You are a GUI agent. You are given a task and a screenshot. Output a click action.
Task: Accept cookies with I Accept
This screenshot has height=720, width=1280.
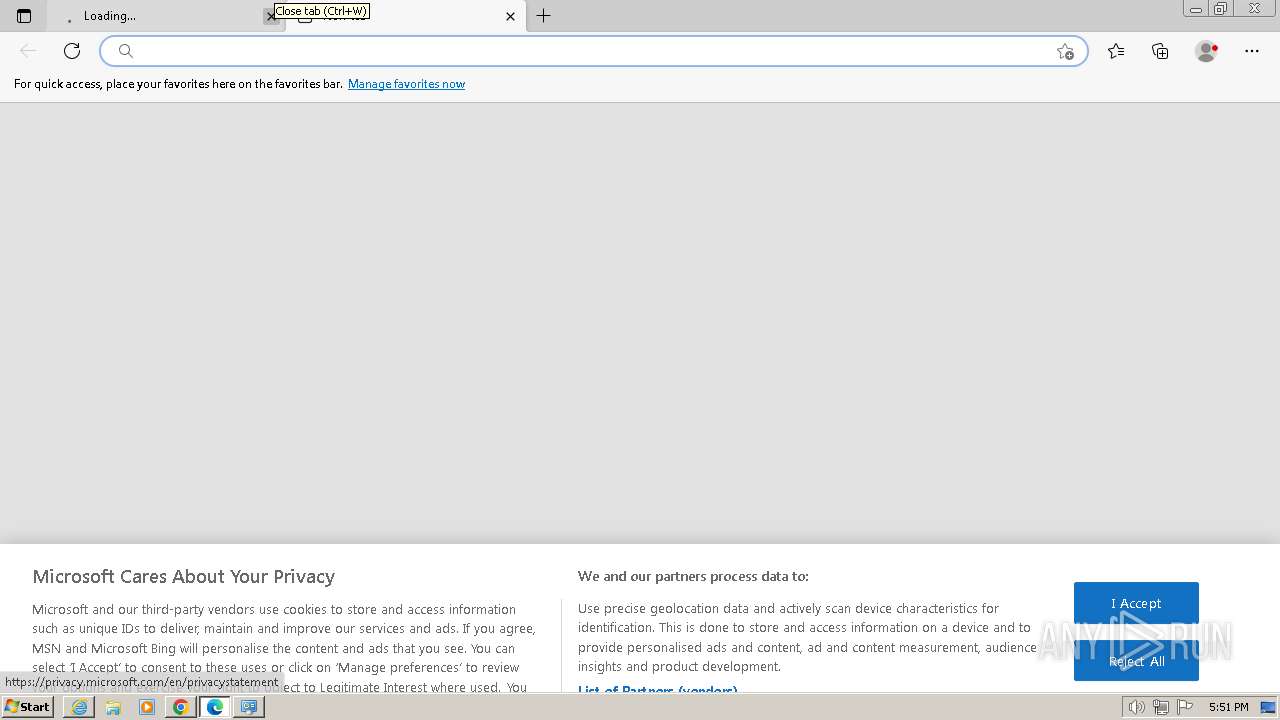(1136, 603)
